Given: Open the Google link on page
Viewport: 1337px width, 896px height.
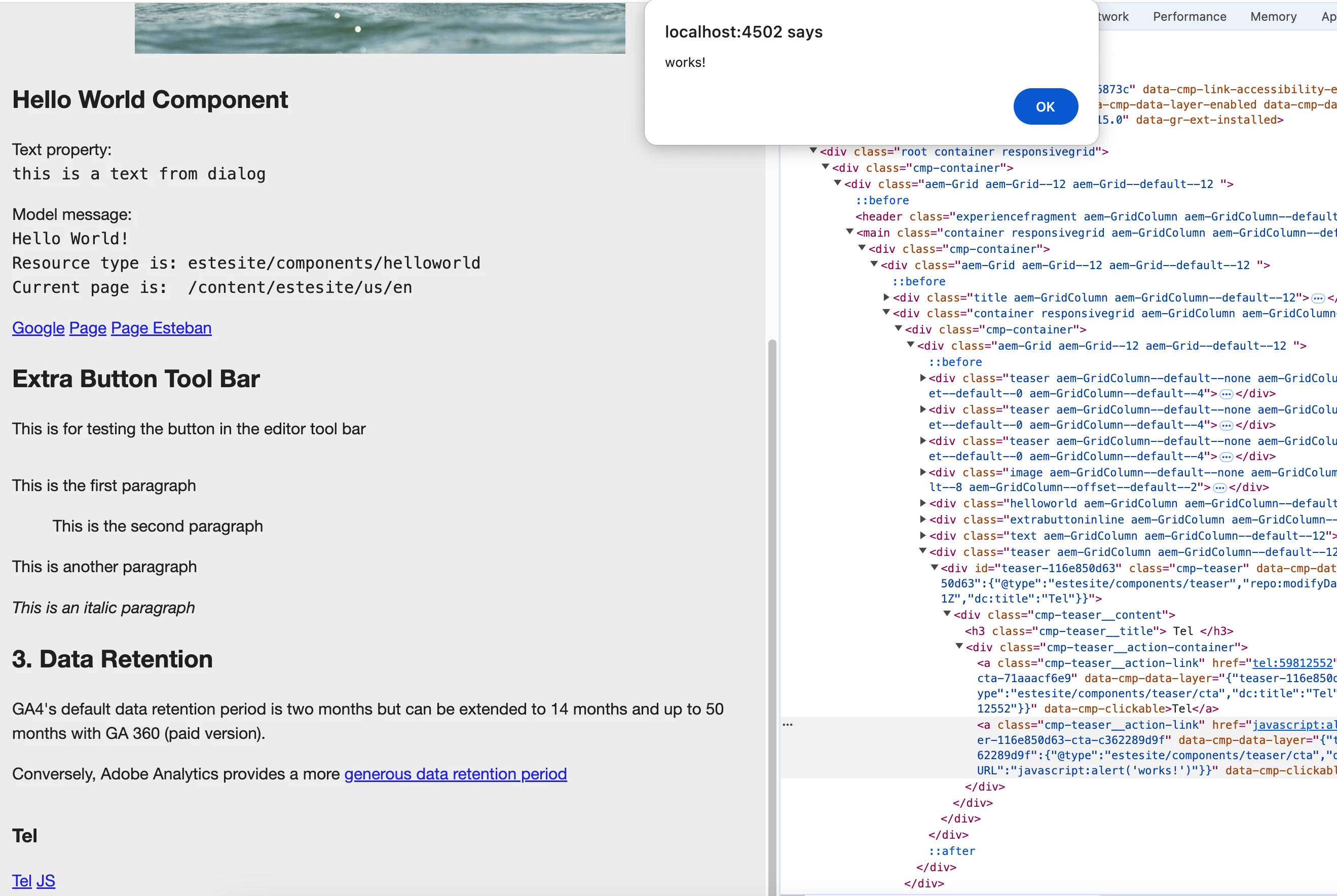Looking at the screenshot, I should point(39,328).
